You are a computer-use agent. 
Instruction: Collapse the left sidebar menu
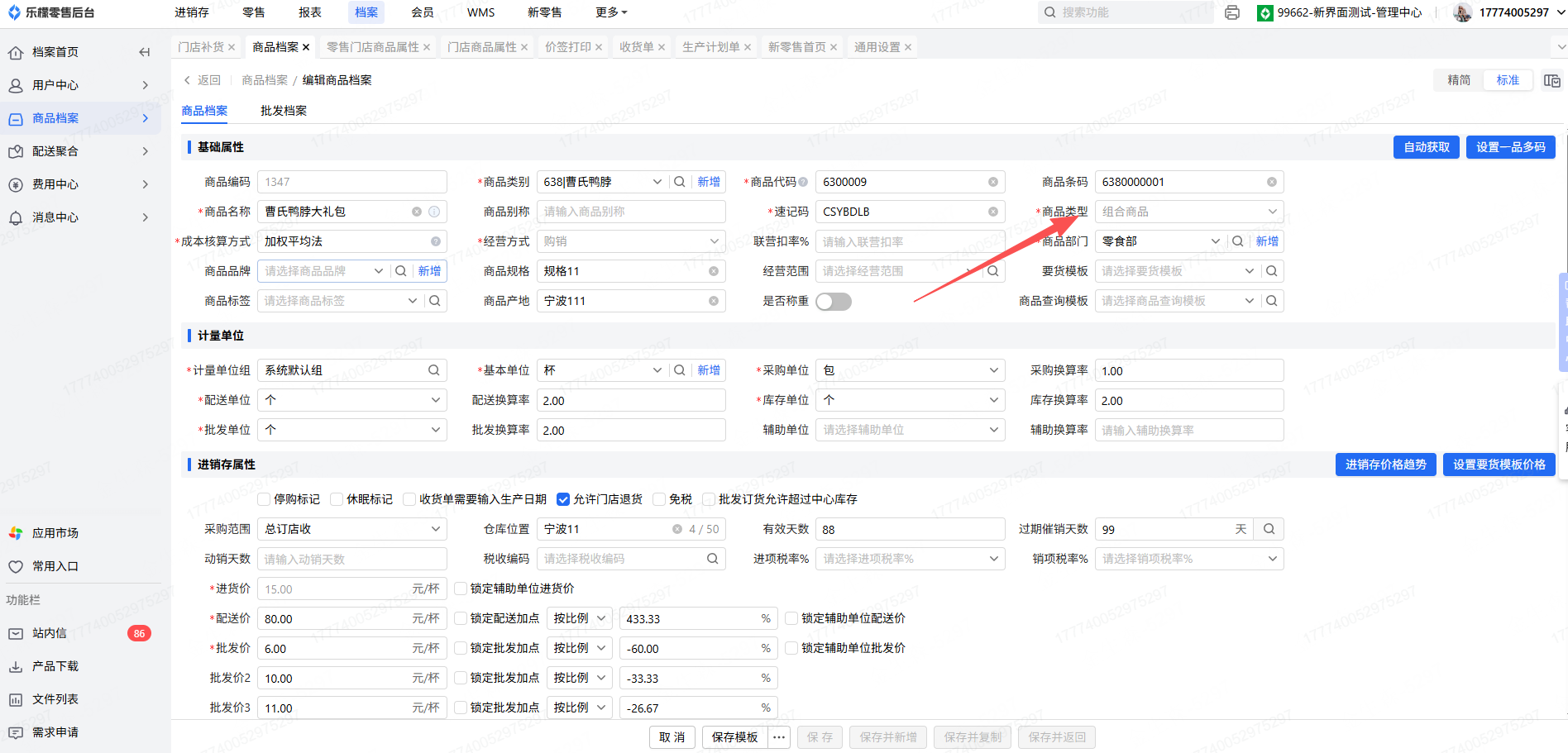(145, 52)
